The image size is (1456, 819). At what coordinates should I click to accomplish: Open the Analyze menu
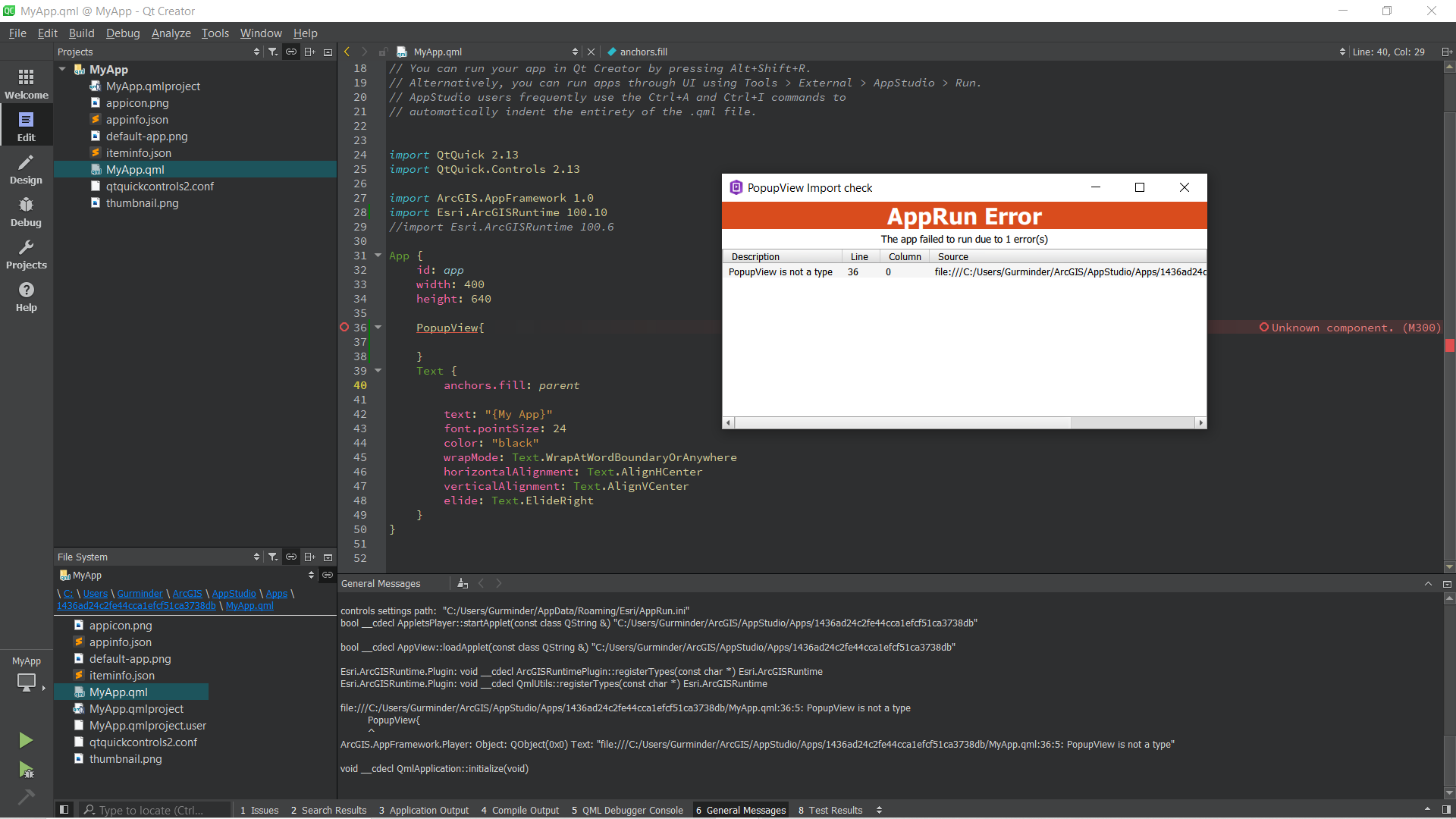pos(171,33)
